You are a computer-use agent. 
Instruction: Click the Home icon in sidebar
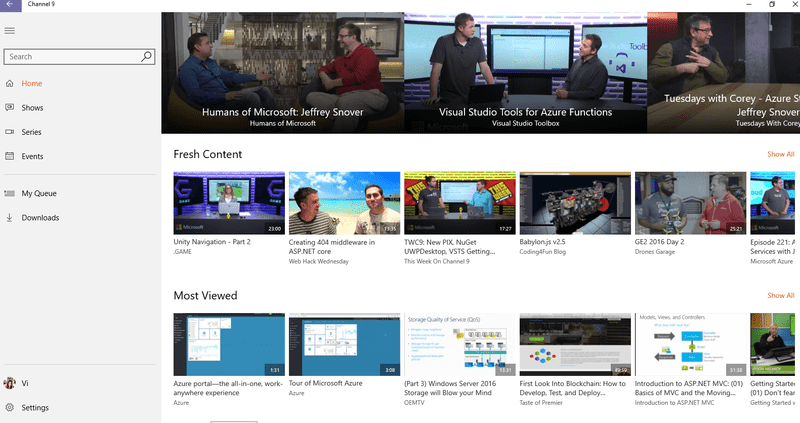[x=10, y=84]
